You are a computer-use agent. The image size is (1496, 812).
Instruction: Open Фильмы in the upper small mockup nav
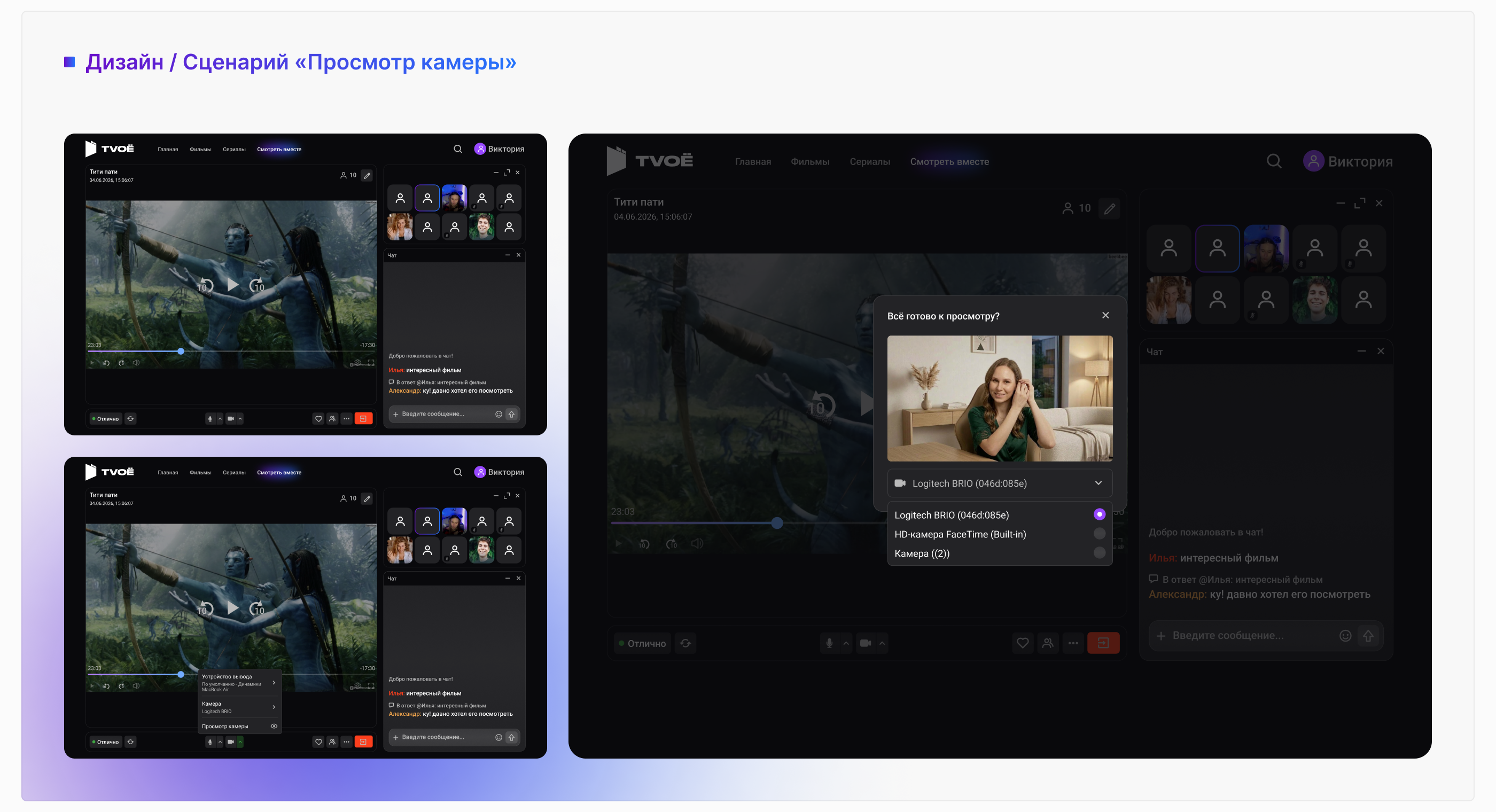[x=200, y=149]
